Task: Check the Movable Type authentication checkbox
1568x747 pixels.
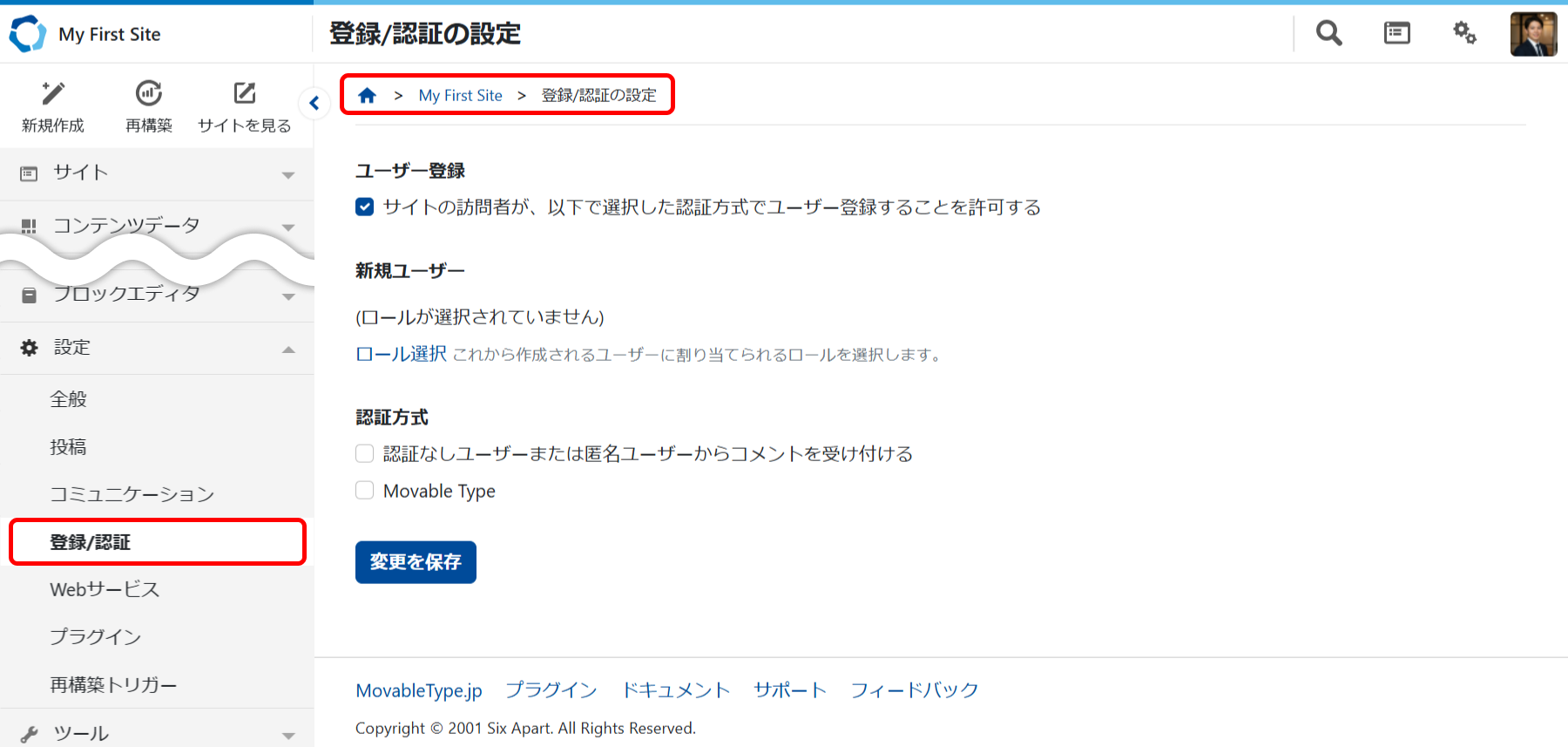Action: click(x=365, y=491)
